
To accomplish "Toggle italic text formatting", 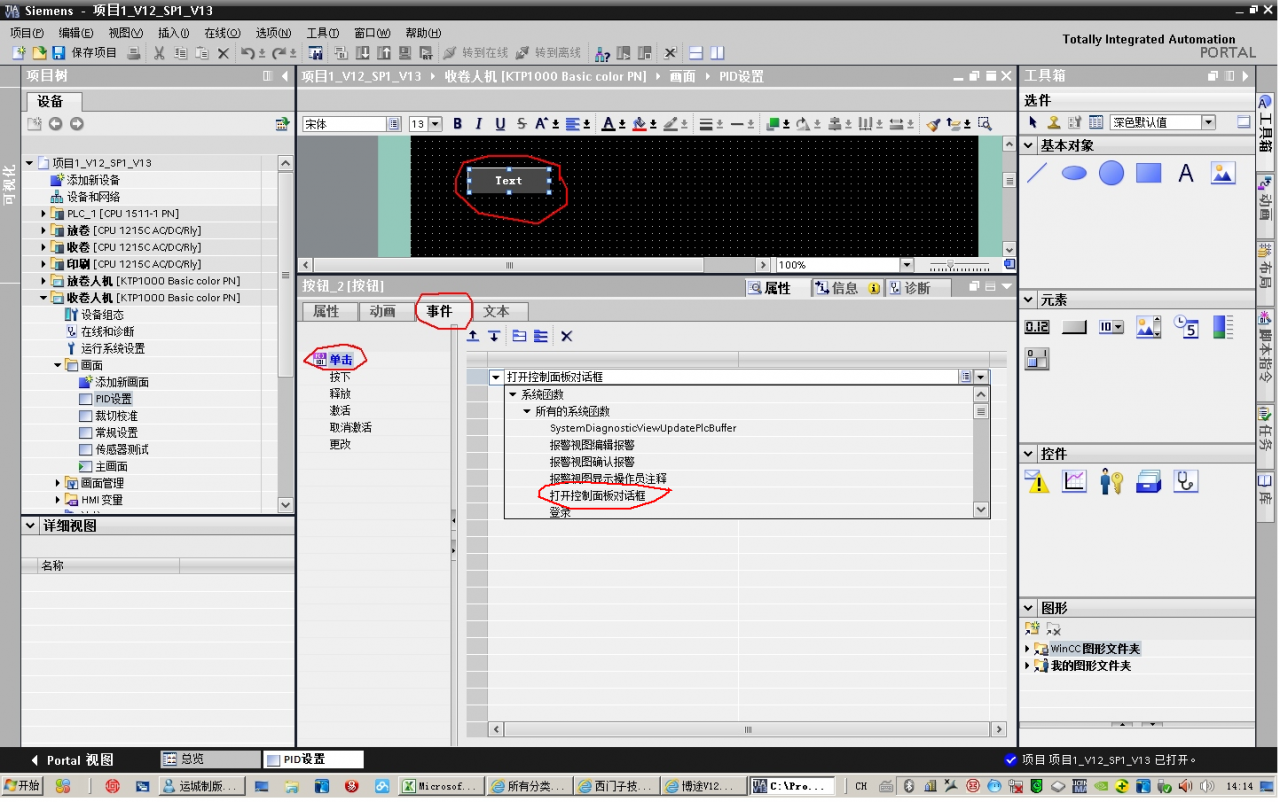I will (479, 124).
